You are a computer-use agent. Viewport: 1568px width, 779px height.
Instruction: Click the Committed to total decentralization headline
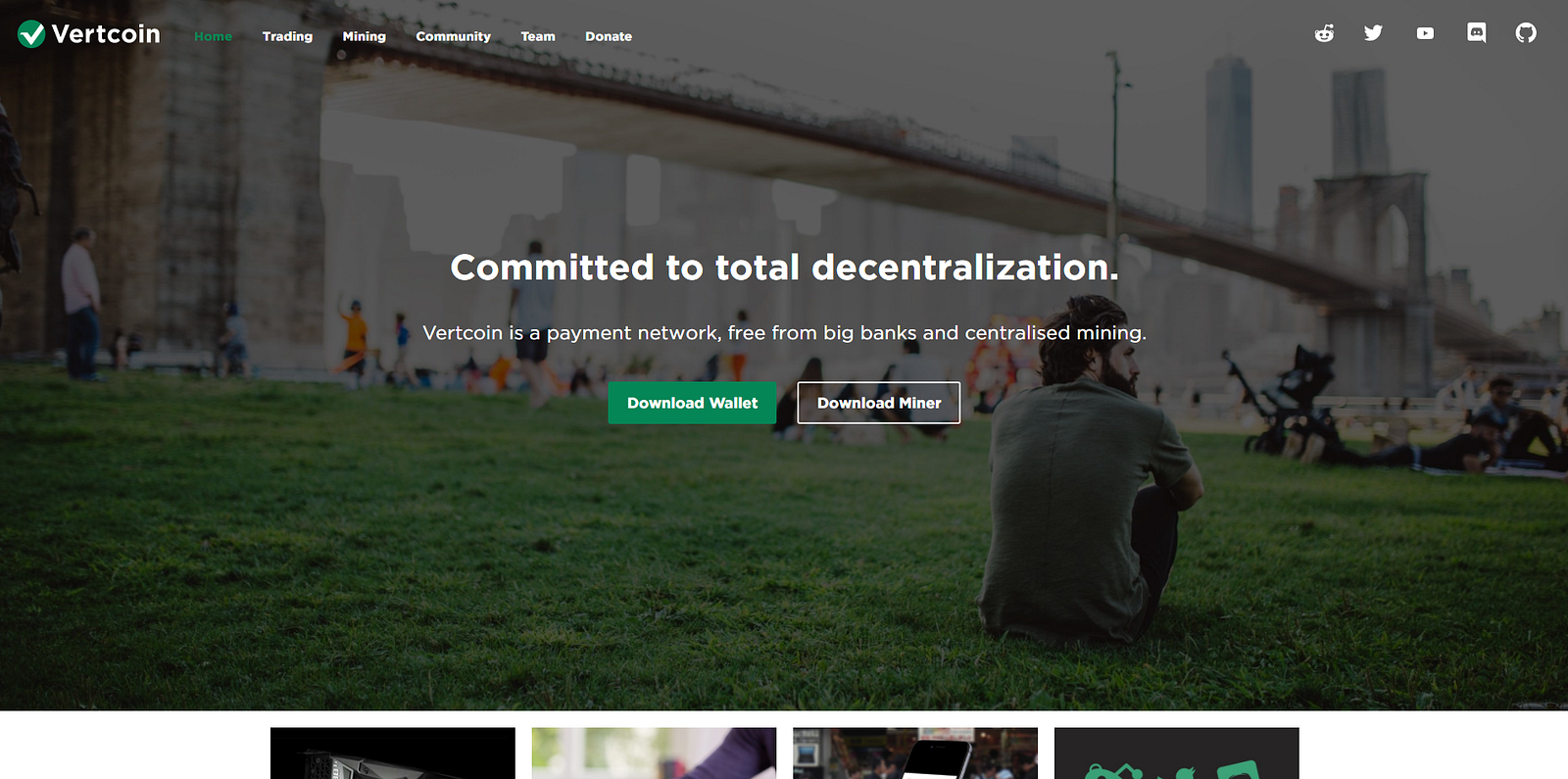[x=784, y=267]
